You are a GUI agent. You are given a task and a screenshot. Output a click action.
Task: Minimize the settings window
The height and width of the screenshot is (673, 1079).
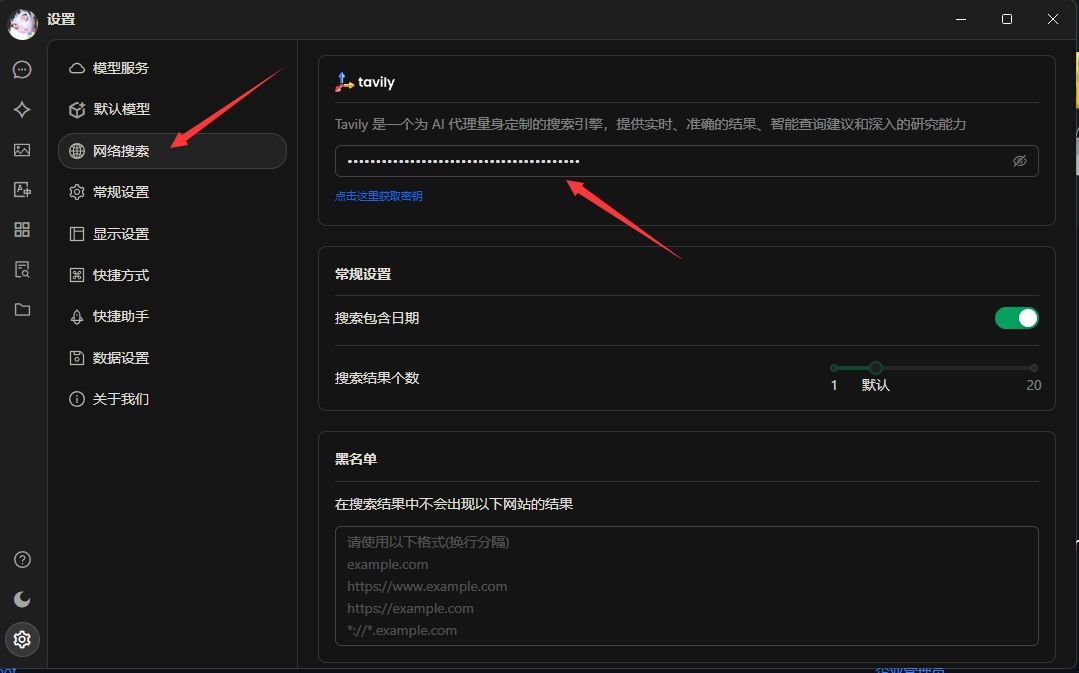click(961, 19)
